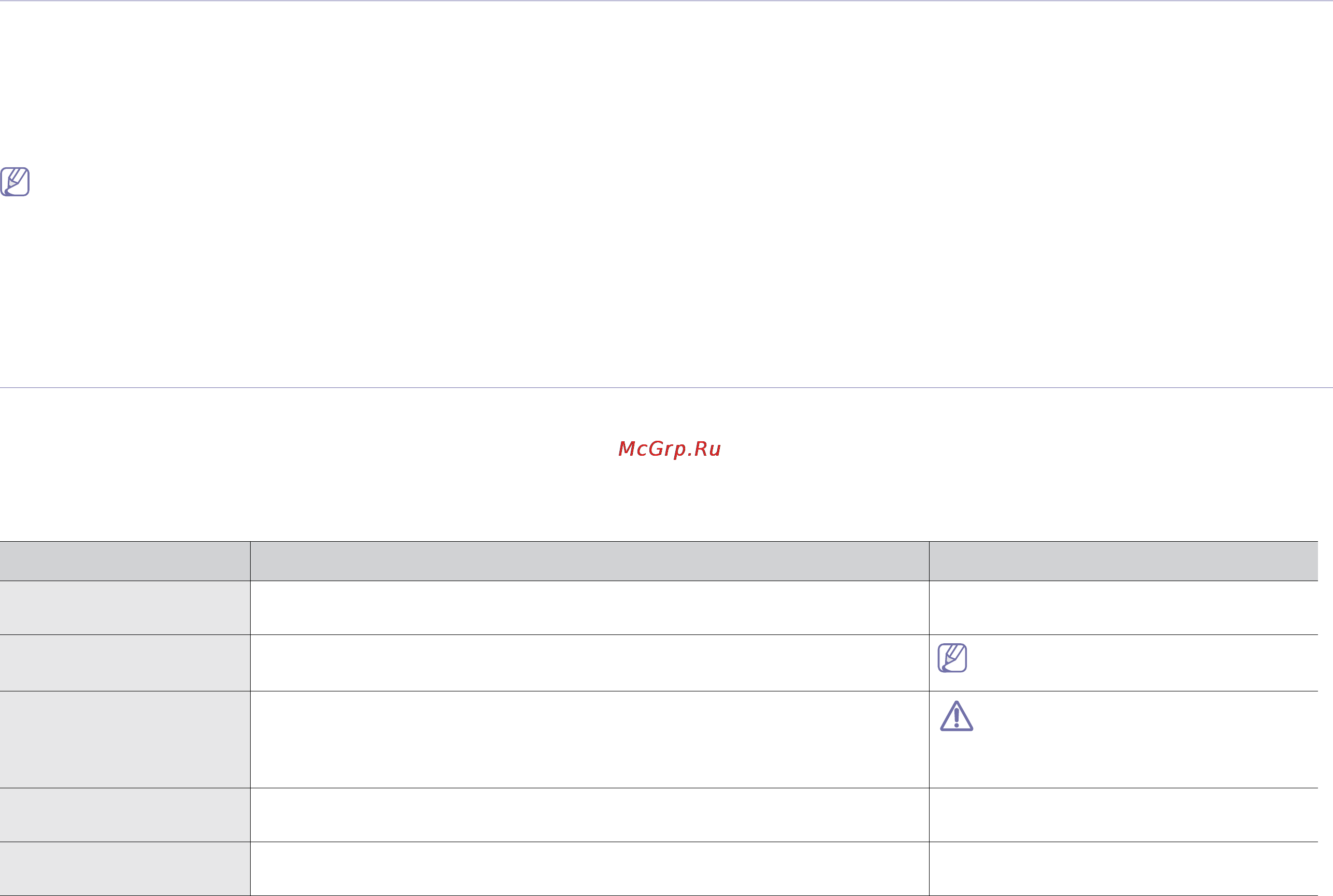The width and height of the screenshot is (1333, 896).
Task: Select the wide middle cell in the warning icon row
Action: [x=590, y=740]
